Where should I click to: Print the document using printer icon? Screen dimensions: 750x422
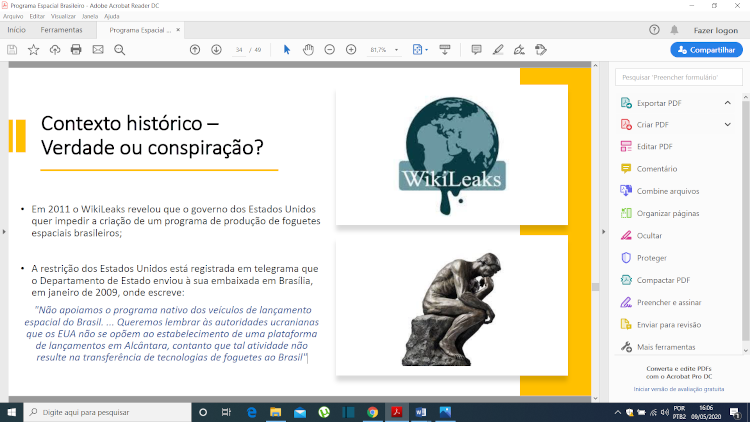click(x=76, y=50)
